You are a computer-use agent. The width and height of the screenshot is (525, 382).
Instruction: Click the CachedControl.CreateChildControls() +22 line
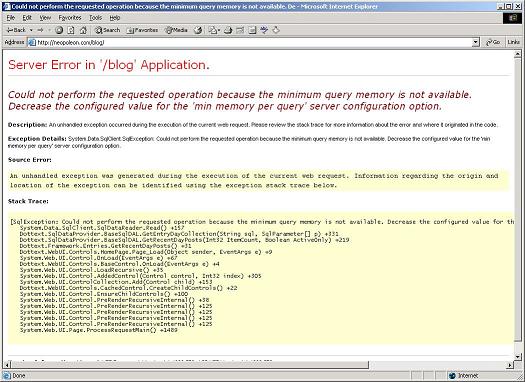[128, 288]
